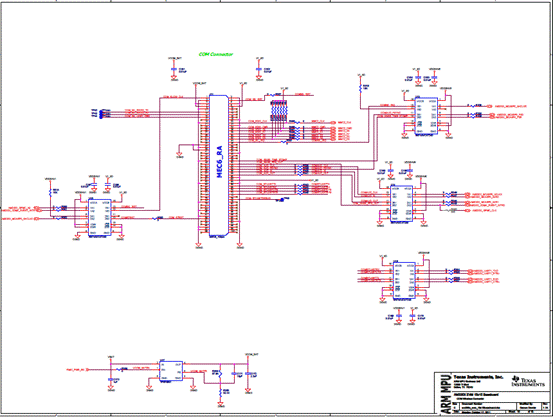Viewport: 553px width, 417px height.
Task: Select the blue resistor array above the connector's signal lines
Action: 279,110
